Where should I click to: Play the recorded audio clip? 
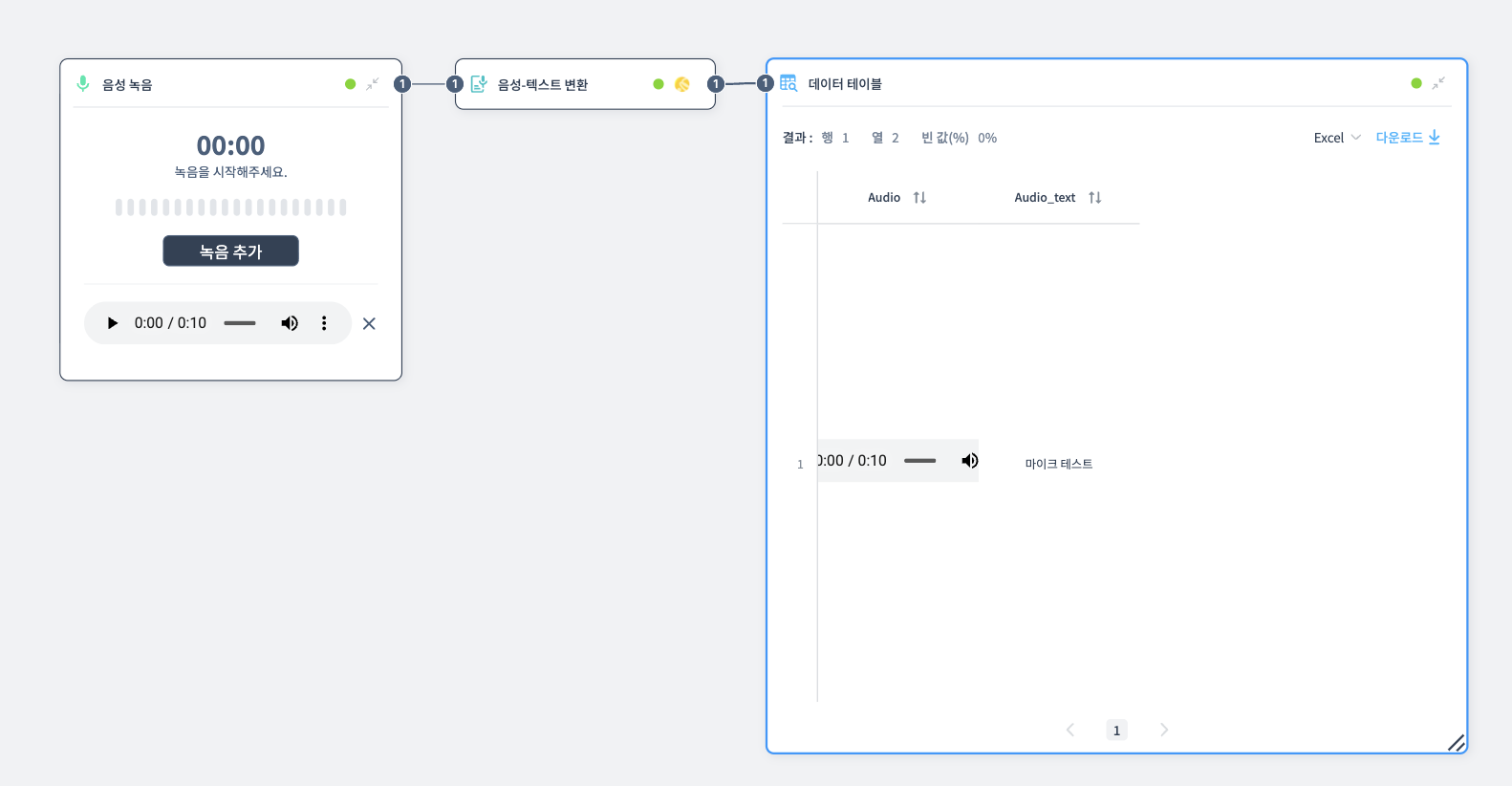tap(113, 323)
